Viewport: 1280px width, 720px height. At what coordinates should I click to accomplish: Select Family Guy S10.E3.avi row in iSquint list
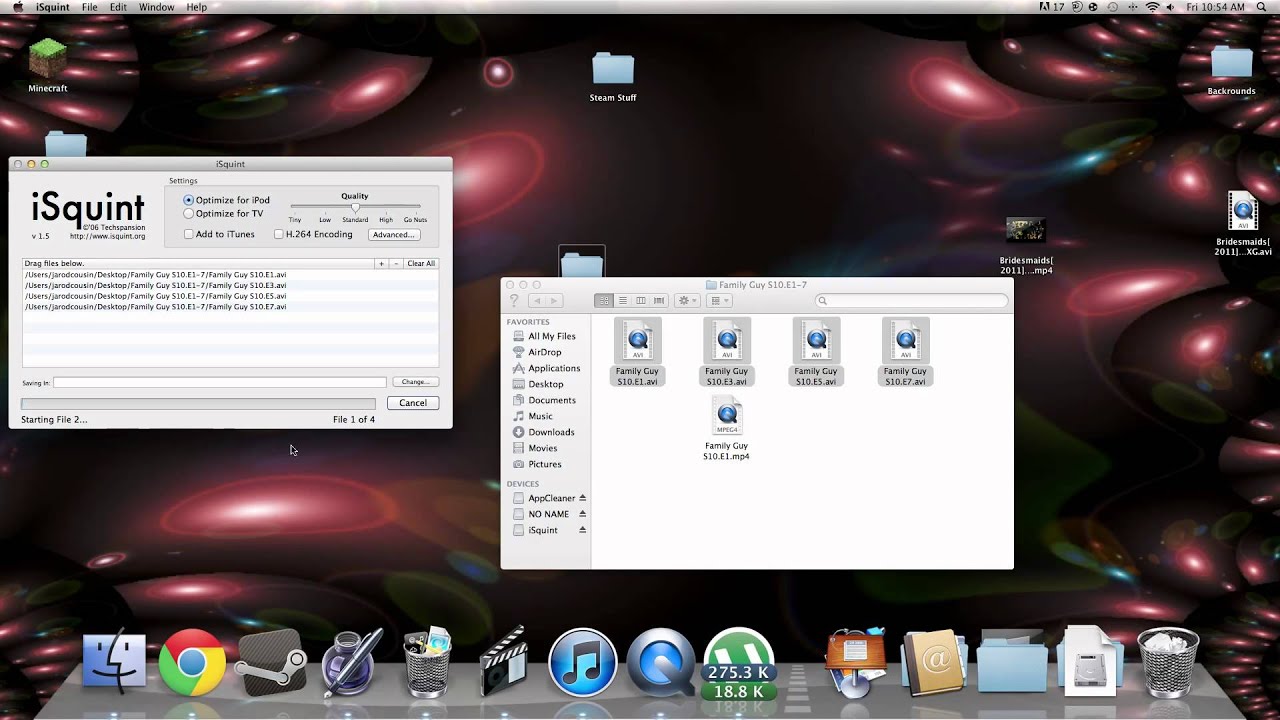(230, 285)
